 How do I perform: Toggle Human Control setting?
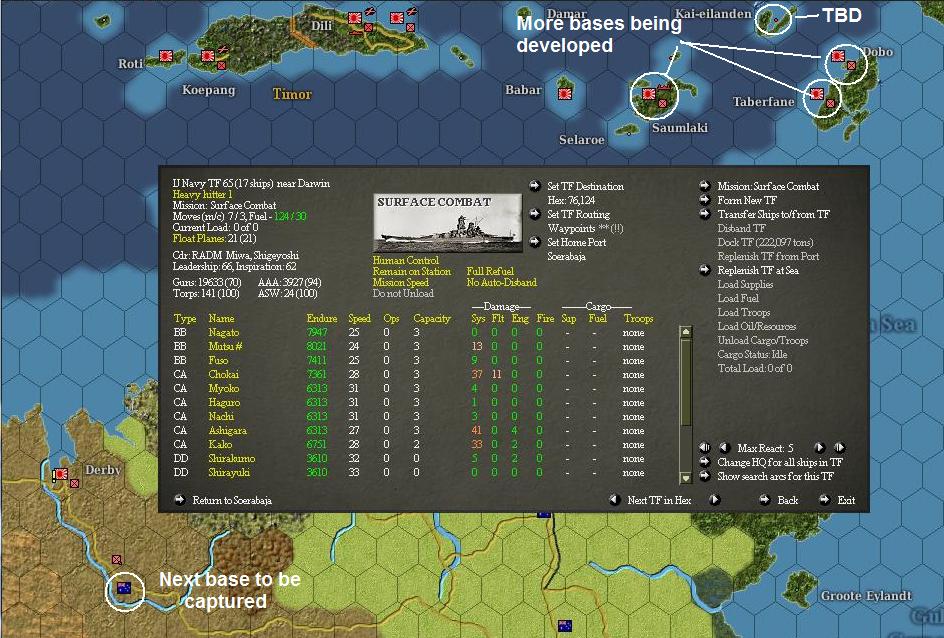pyautogui.click(x=405, y=261)
